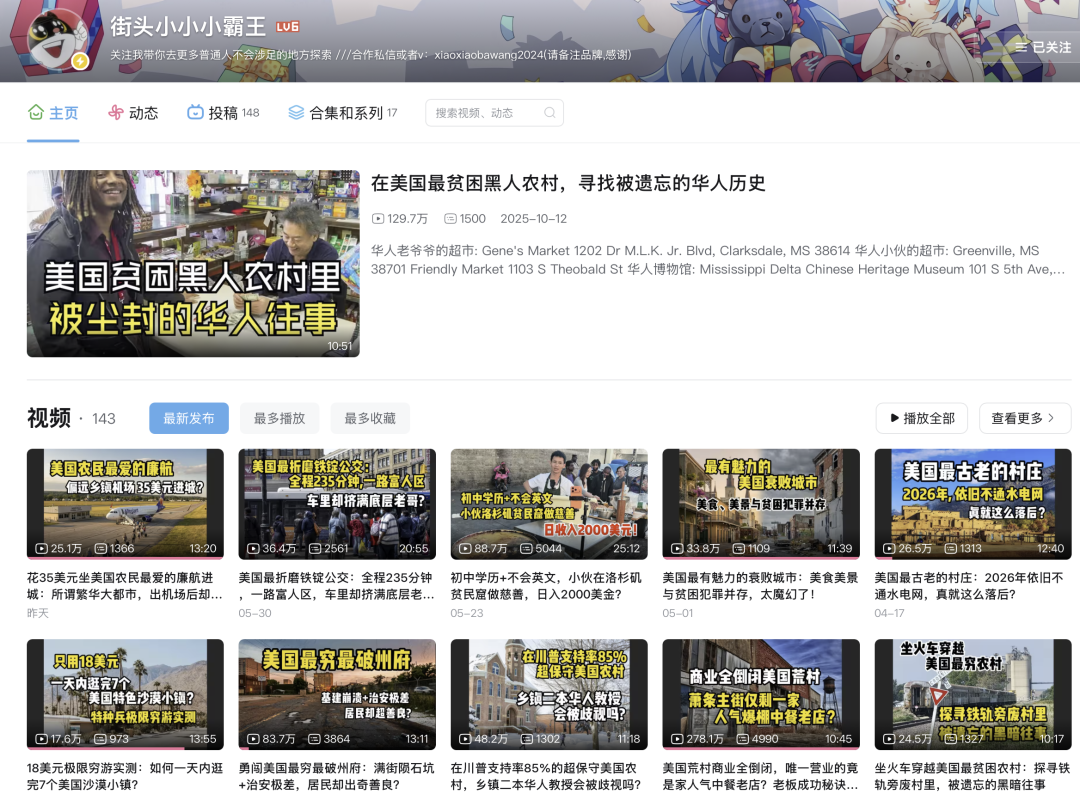The width and height of the screenshot is (1080, 794).
Task: Click the layers icon beside 合集和系列
Action: click(x=296, y=112)
